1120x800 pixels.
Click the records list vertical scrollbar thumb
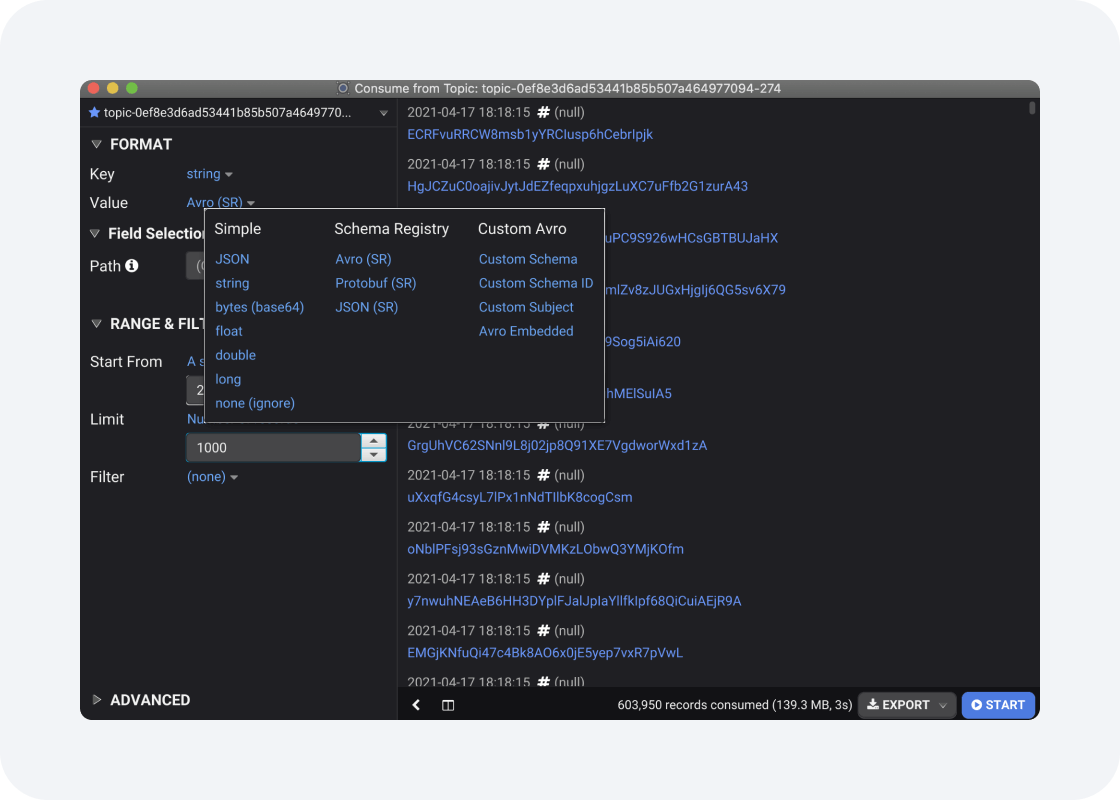click(x=1032, y=108)
